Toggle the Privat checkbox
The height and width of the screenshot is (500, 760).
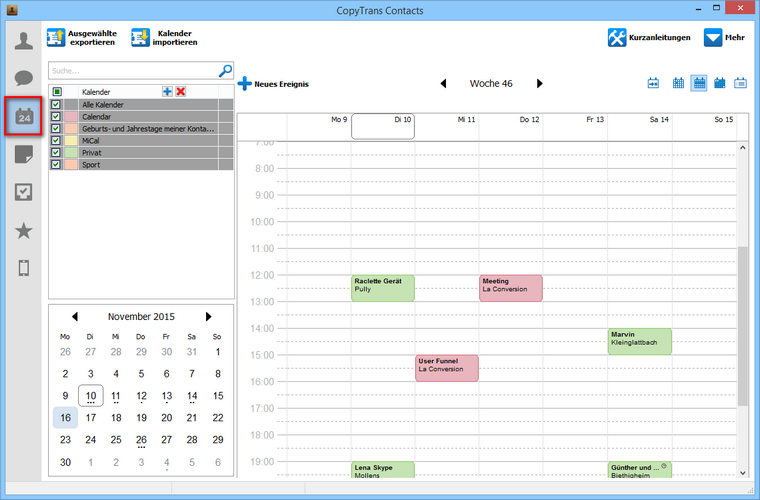[56, 153]
